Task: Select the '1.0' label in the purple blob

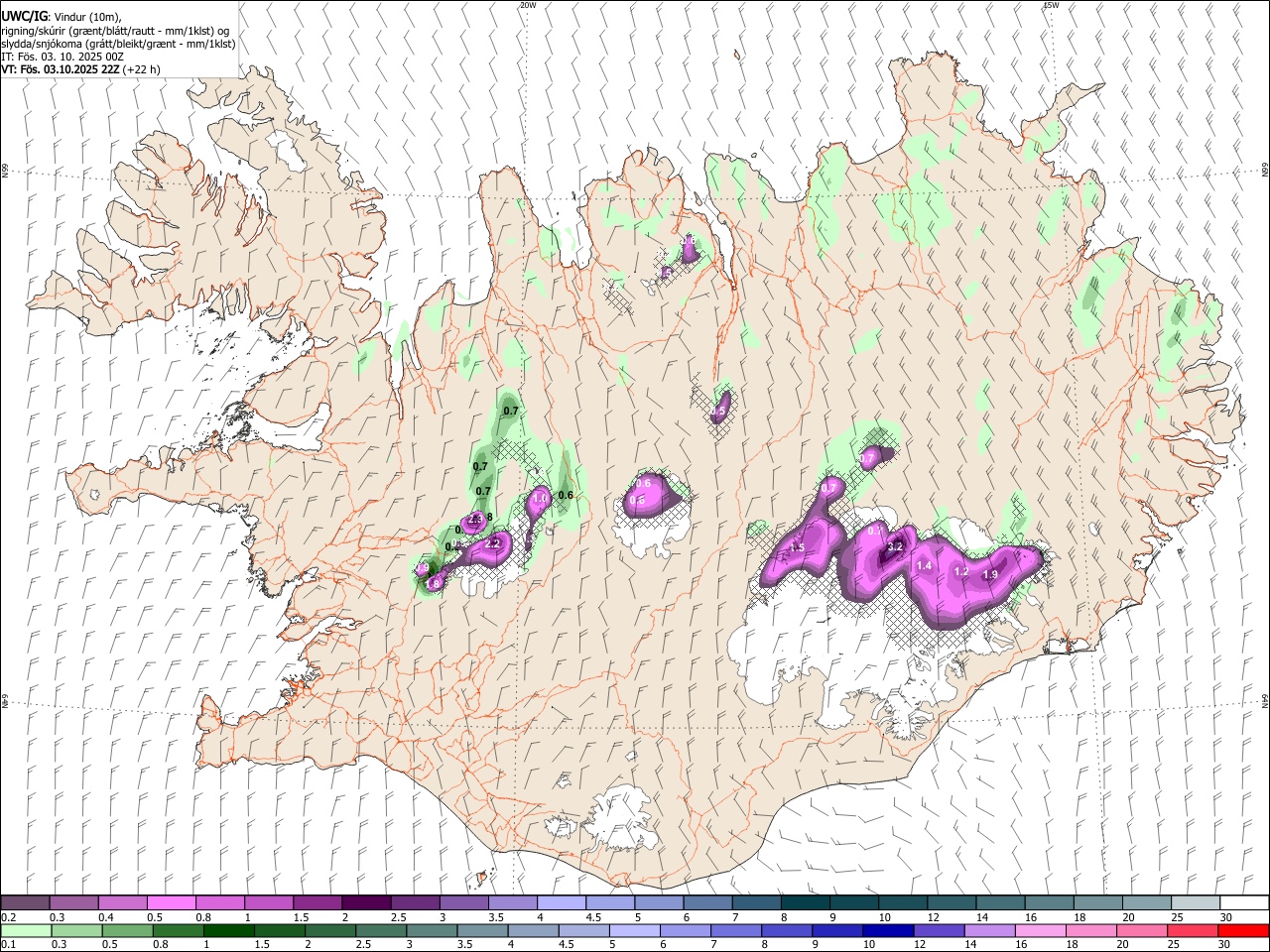Action: pos(541,497)
